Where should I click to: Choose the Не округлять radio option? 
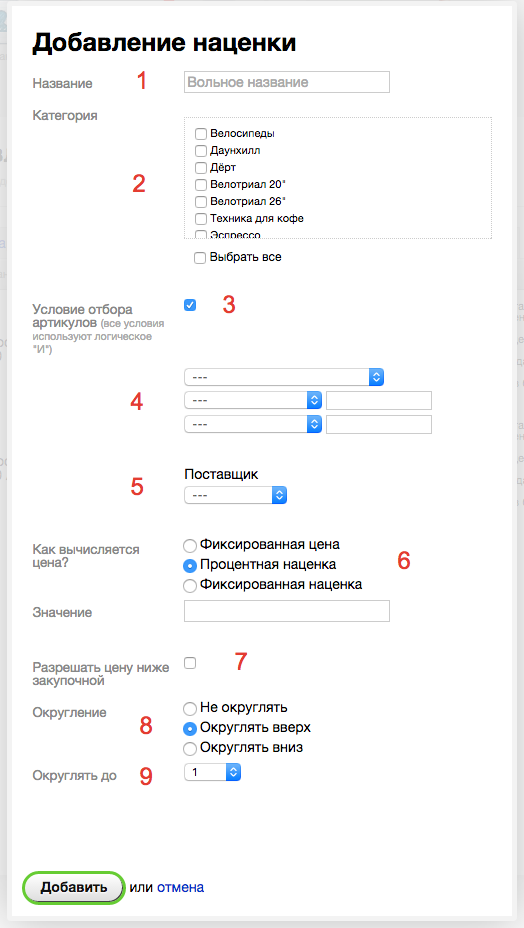pos(189,708)
